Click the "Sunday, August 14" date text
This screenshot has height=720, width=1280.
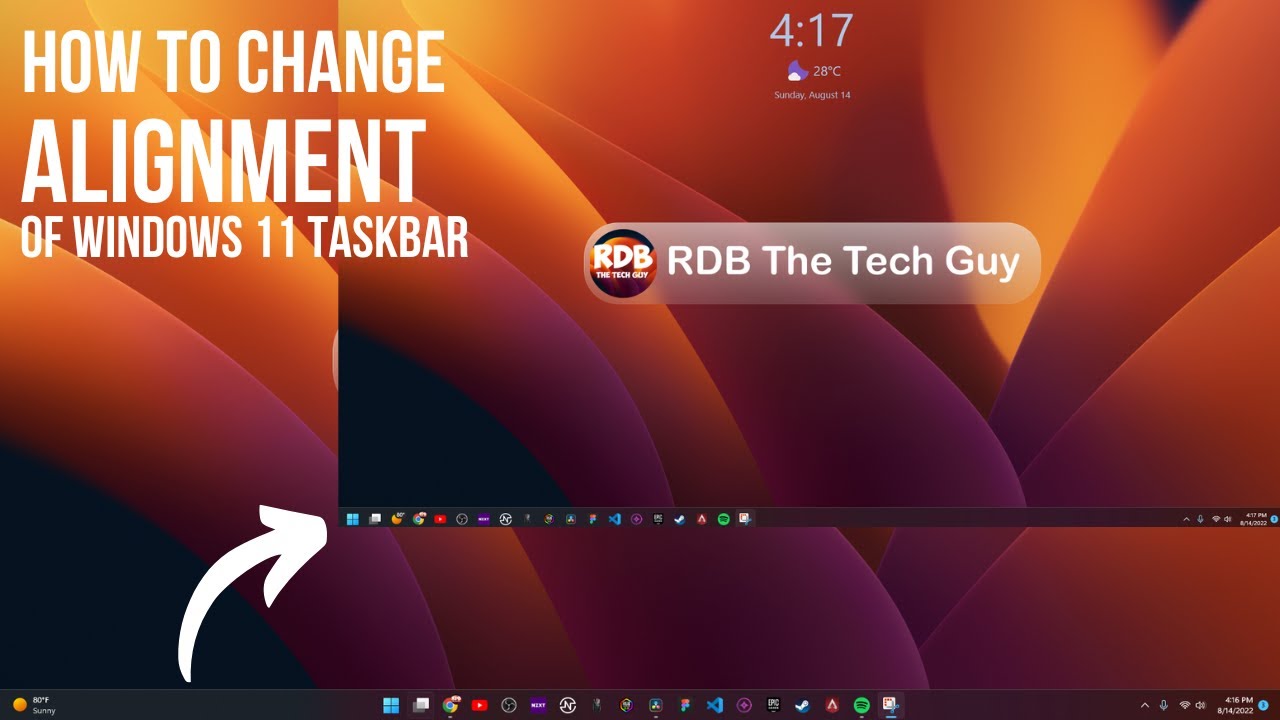click(812, 95)
